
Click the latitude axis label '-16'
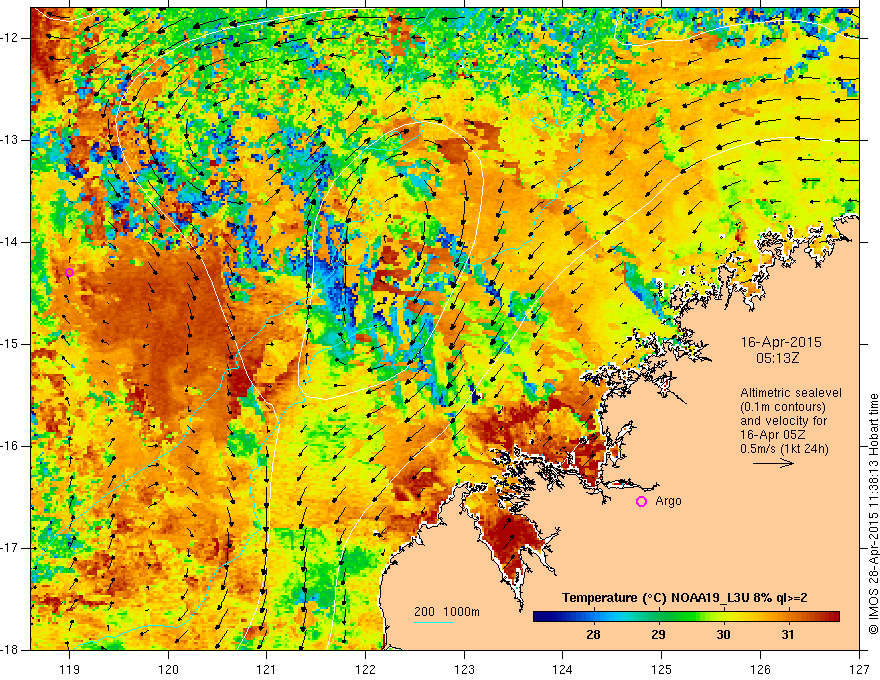(10, 446)
